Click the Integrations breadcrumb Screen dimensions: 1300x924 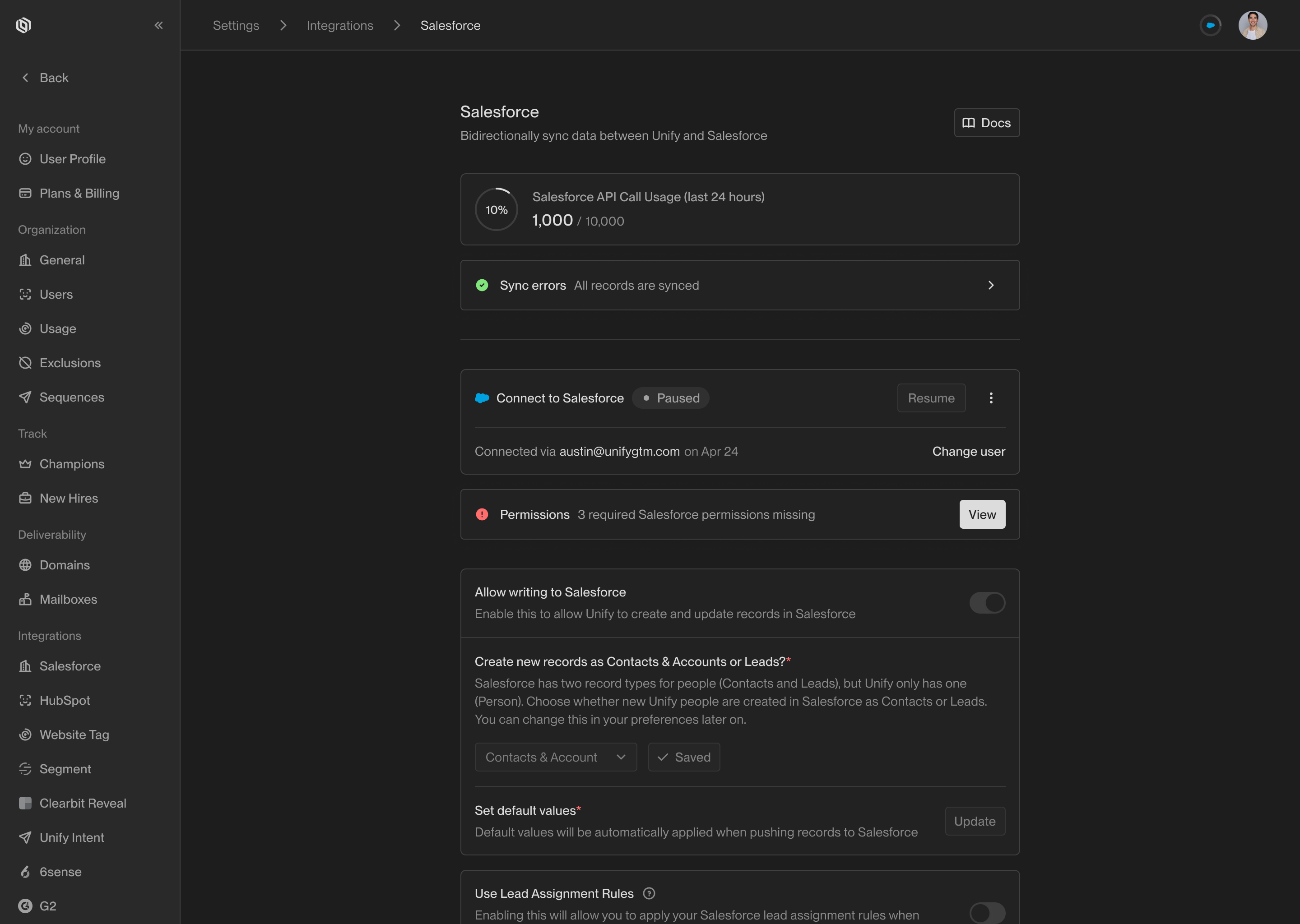point(340,26)
